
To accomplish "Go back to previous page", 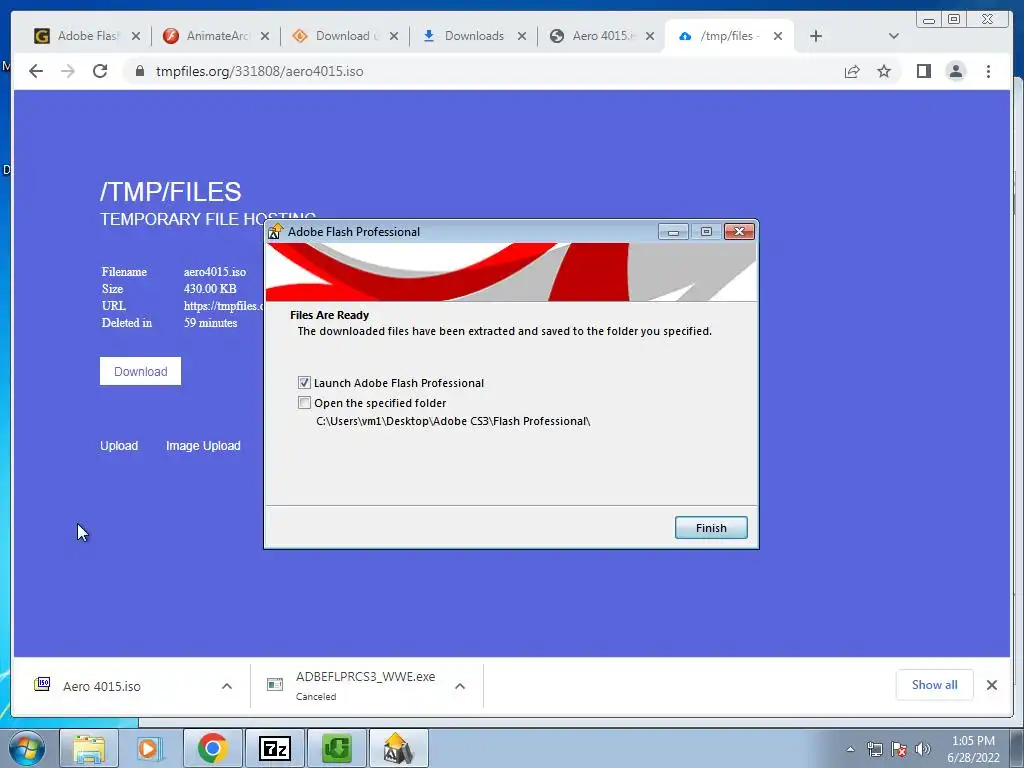I will [x=36, y=71].
